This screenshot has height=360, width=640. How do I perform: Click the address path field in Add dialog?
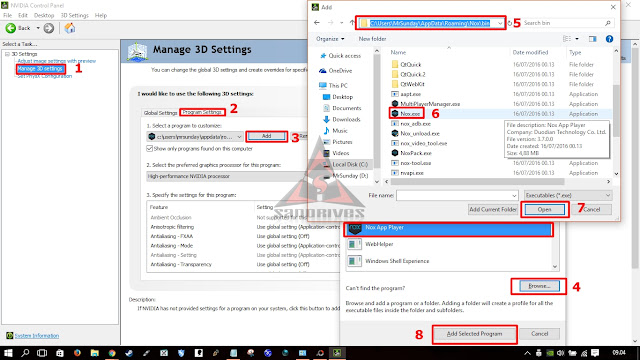click(x=431, y=23)
